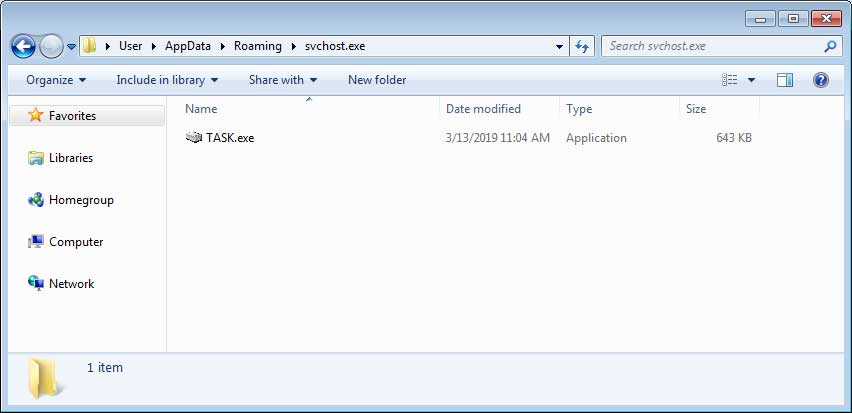Expand the arrow before AppData breadcrumb
This screenshot has width=852, height=413.
click(154, 47)
